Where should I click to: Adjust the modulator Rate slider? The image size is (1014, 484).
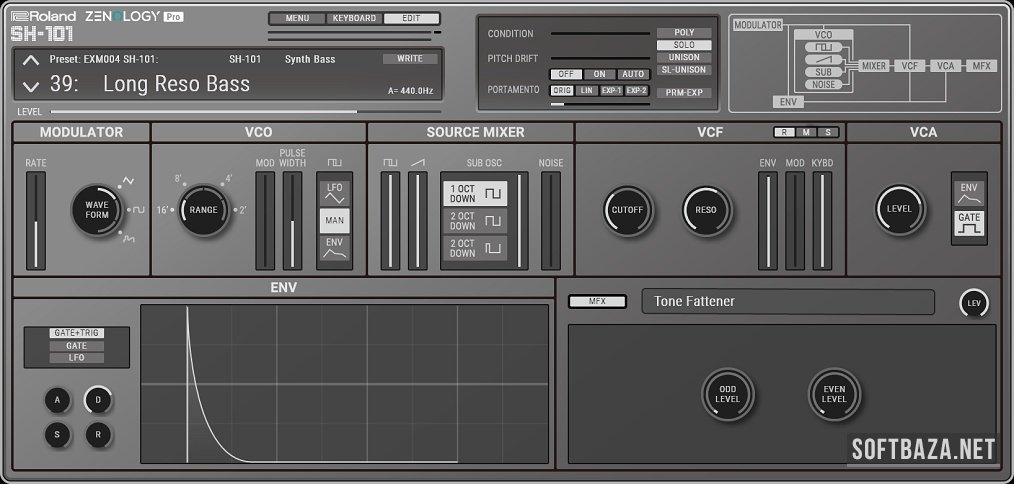coord(36,220)
